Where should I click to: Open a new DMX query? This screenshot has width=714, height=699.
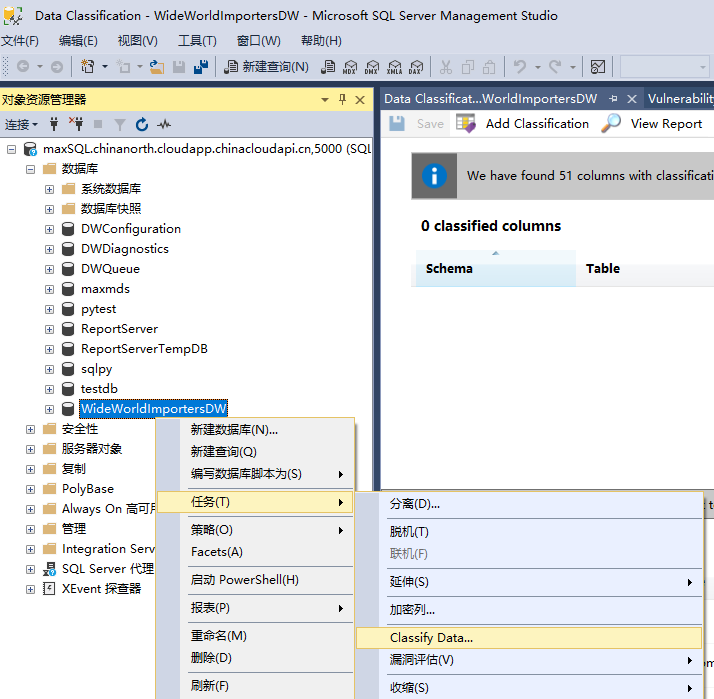pyautogui.click(x=372, y=67)
